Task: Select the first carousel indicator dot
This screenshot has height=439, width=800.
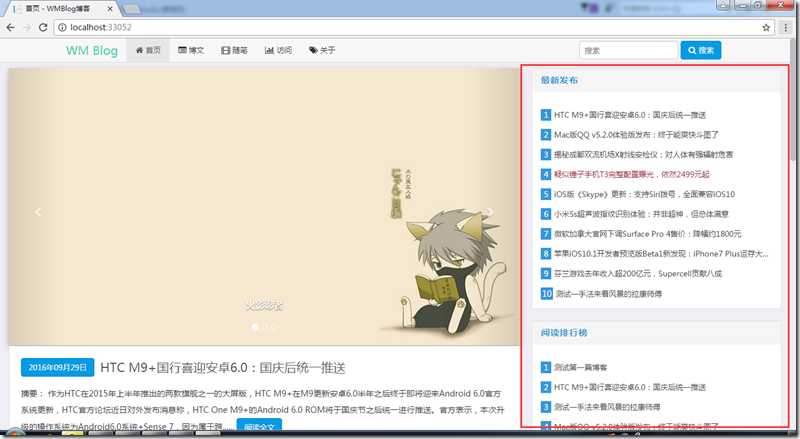Action: (255, 327)
